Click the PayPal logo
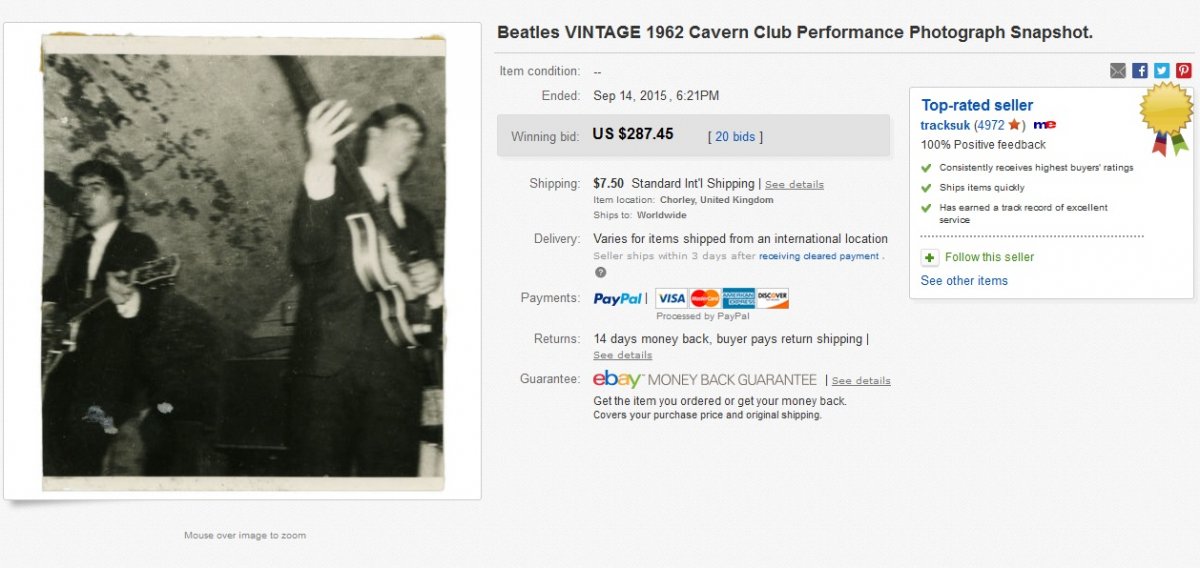This screenshot has height=568, width=1200. pos(618,298)
